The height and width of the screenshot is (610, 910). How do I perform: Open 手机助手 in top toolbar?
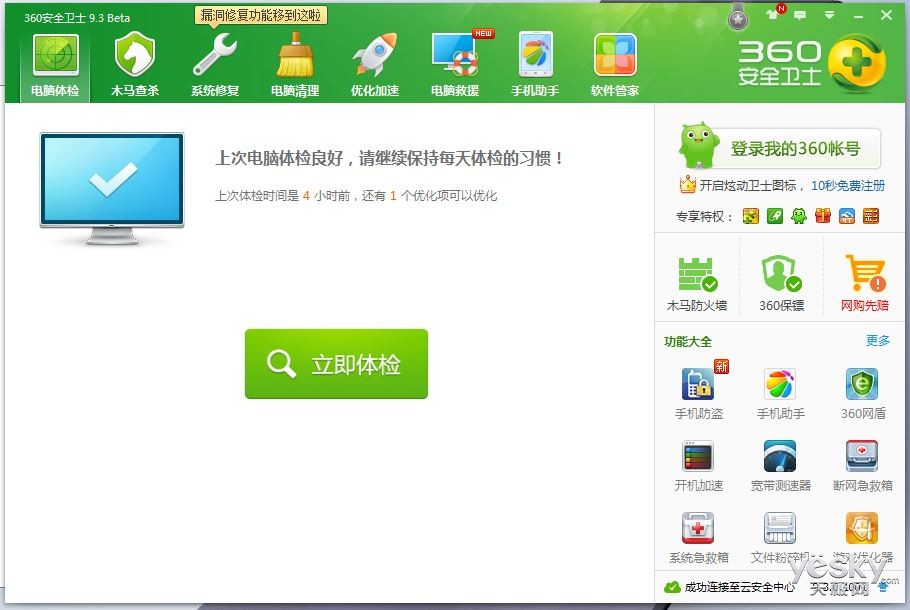click(x=535, y=65)
